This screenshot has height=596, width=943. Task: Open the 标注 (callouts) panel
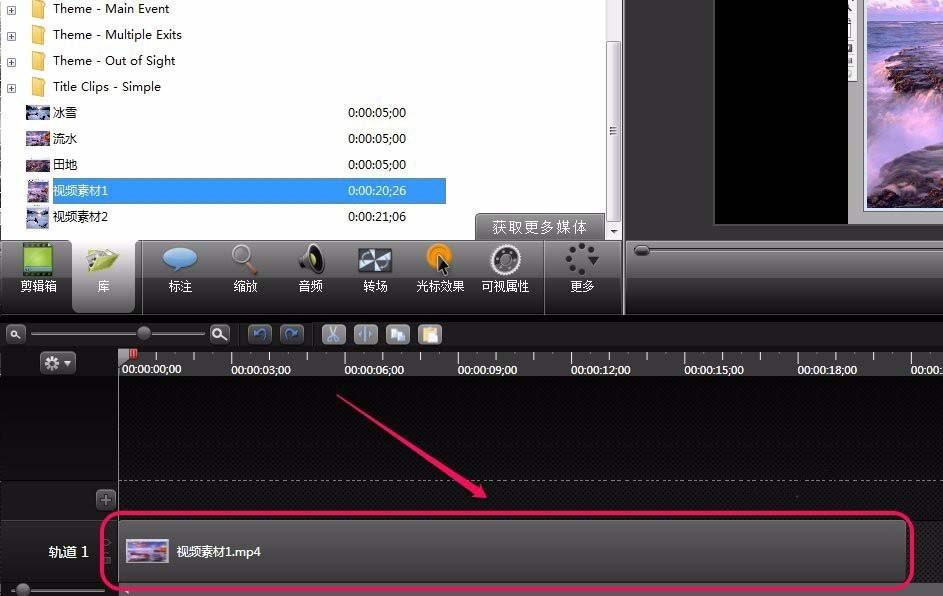pyautogui.click(x=180, y=267)
